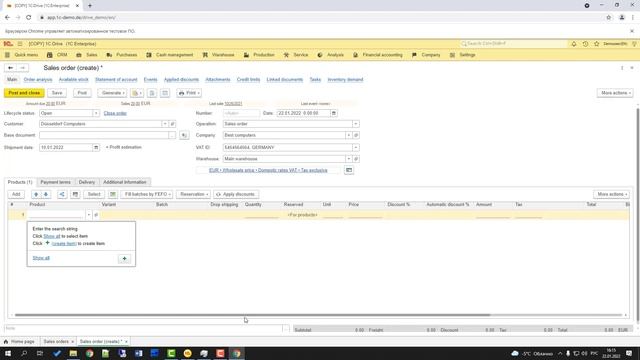Open the Company card icon

click(x=356, y=135)
